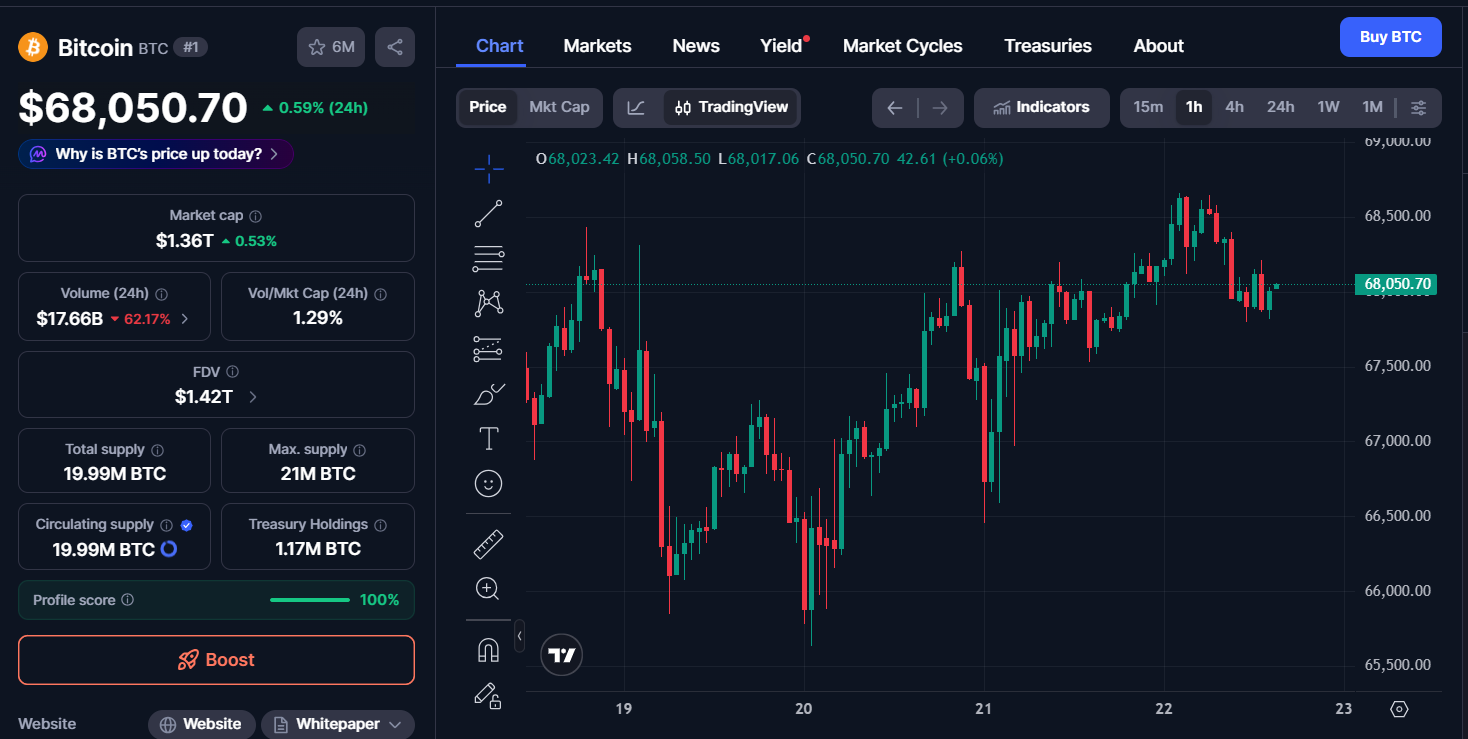Open the Treasuries tab

coord(1048,46)
